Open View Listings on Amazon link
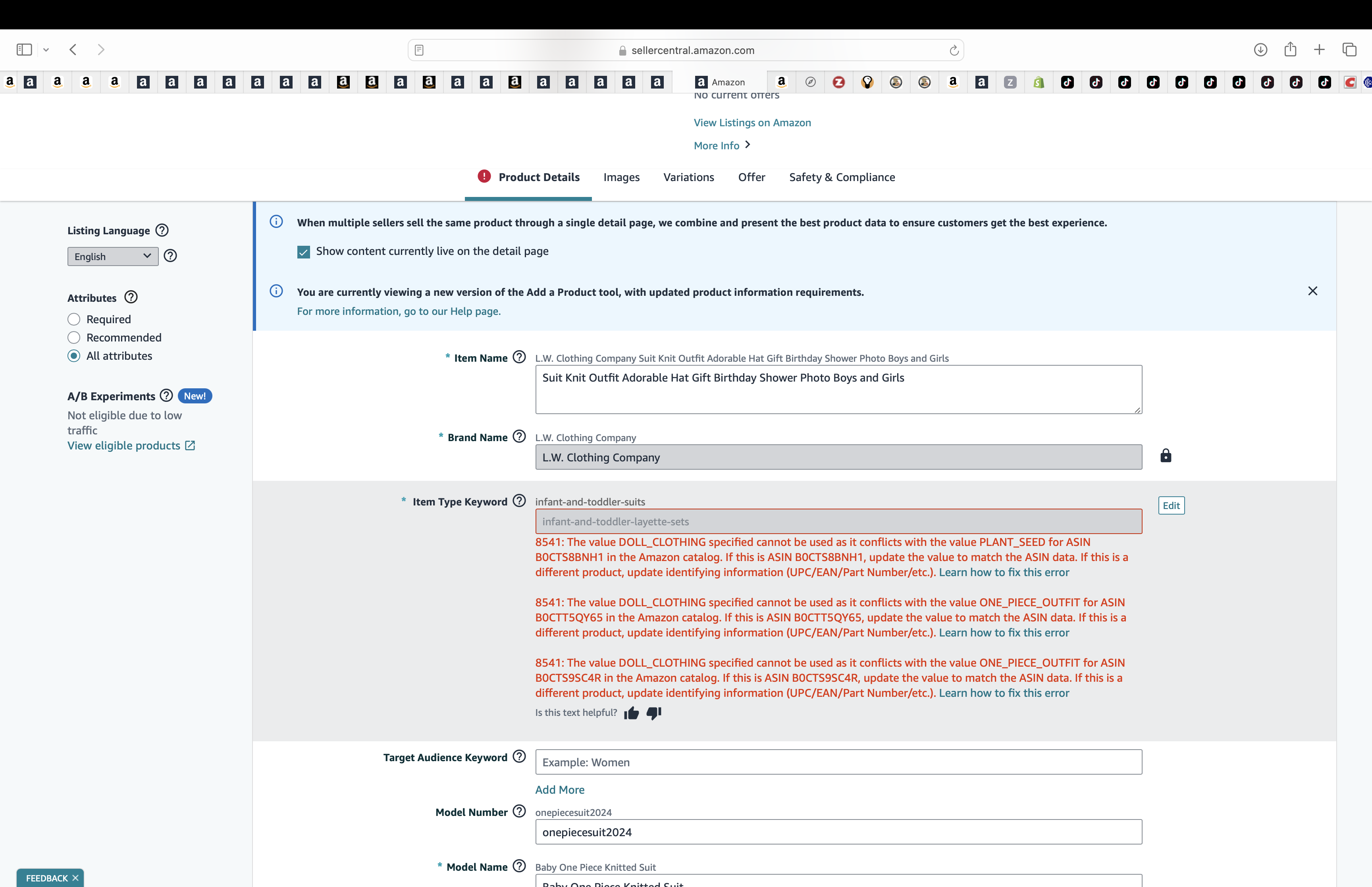1372x887 pixels. point(752,123)
